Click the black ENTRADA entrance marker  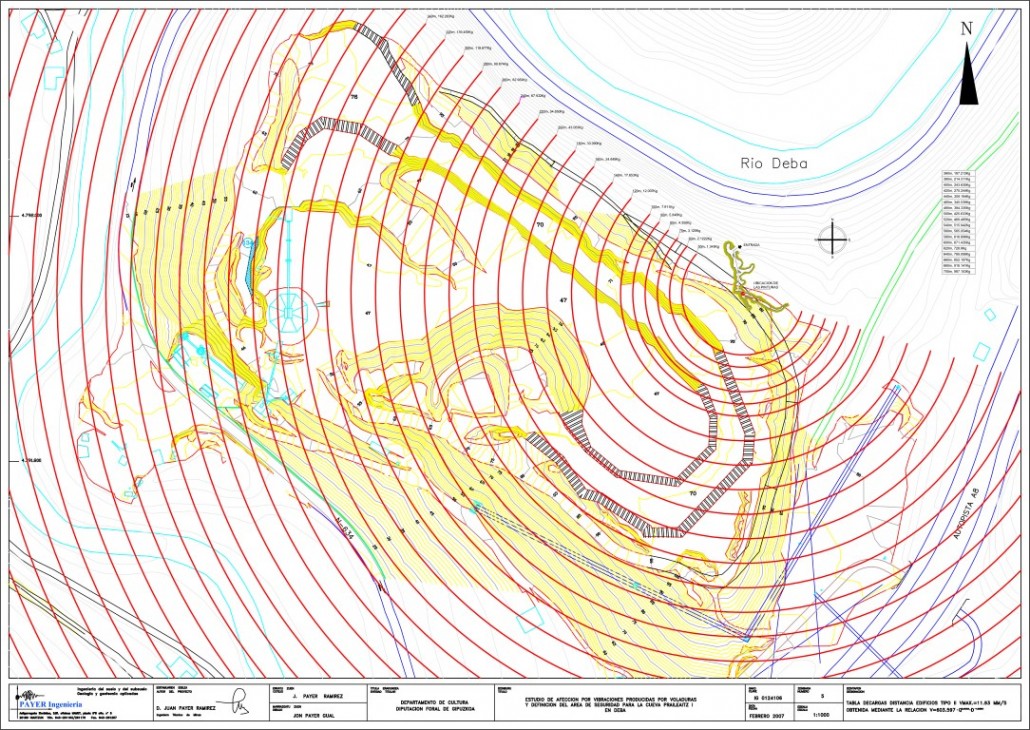click(738, 245)
